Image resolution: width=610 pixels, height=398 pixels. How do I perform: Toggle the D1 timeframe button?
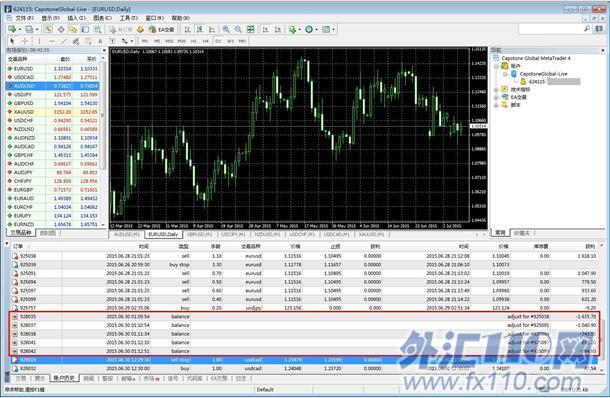point(218,41)
